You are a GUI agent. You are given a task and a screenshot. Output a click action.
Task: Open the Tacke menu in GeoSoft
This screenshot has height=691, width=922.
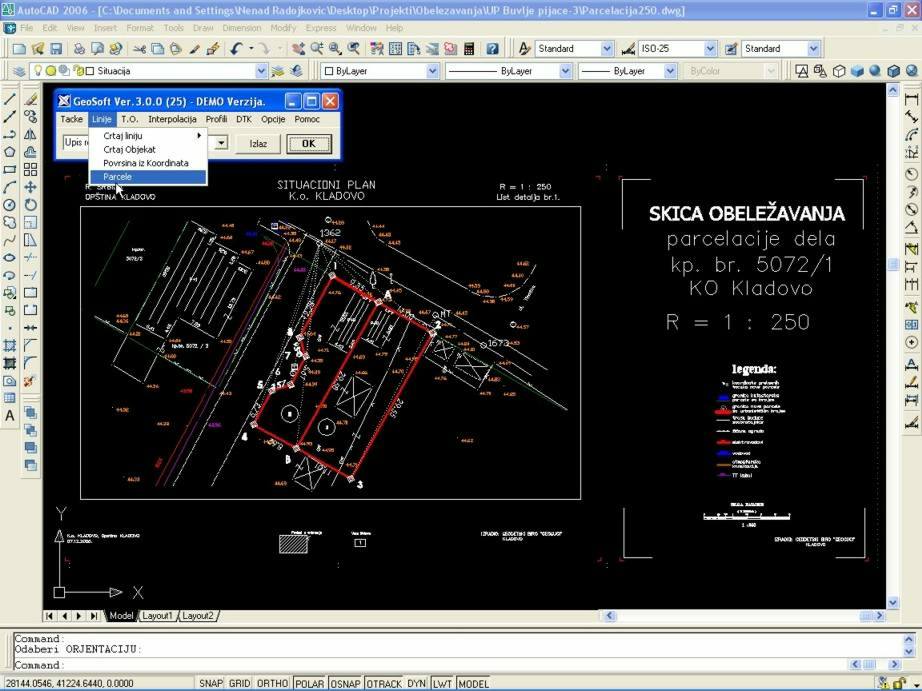(72, 119)
